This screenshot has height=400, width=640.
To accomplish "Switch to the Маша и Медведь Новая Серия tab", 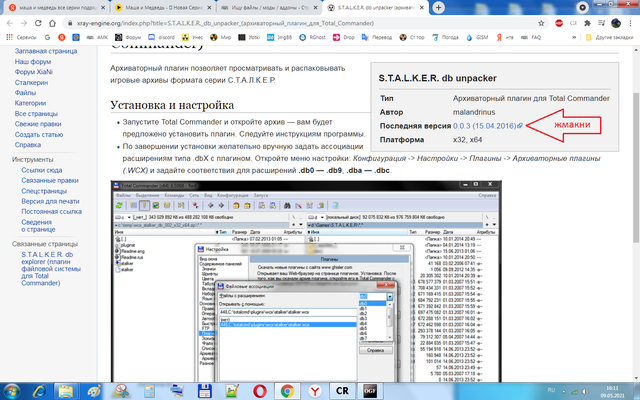I will [x=163, y=8].
